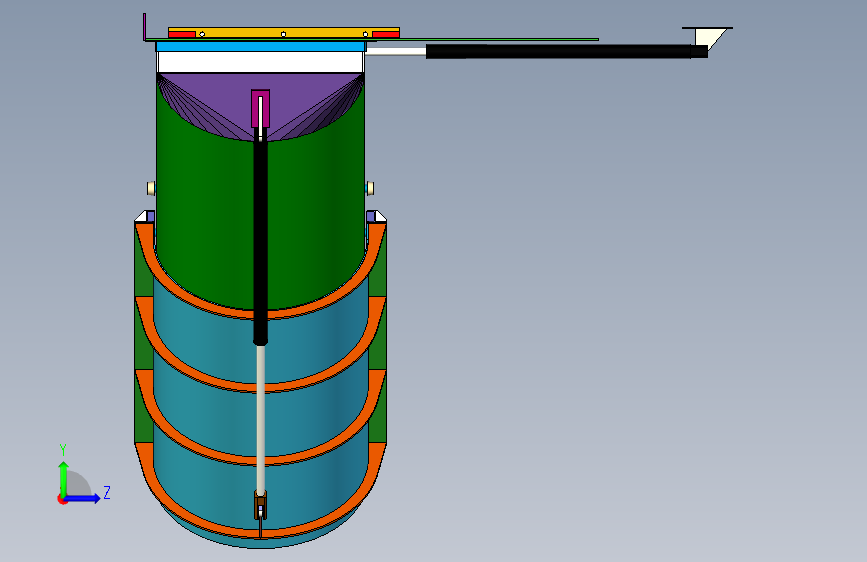Click the red origin ball of the orientation triad
867x562 pixels.
[x=62, y=499]
